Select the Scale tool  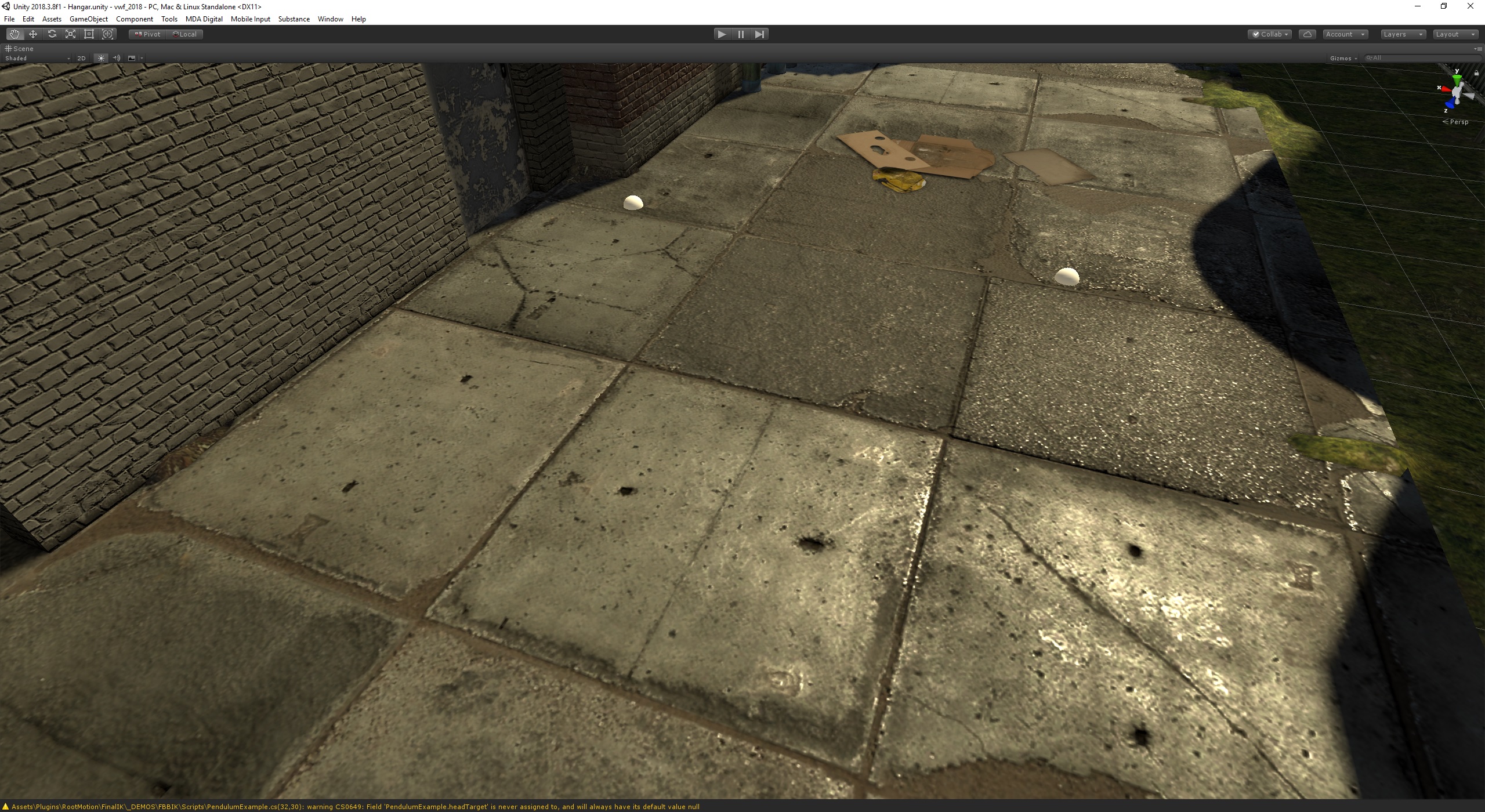[70, 34]
